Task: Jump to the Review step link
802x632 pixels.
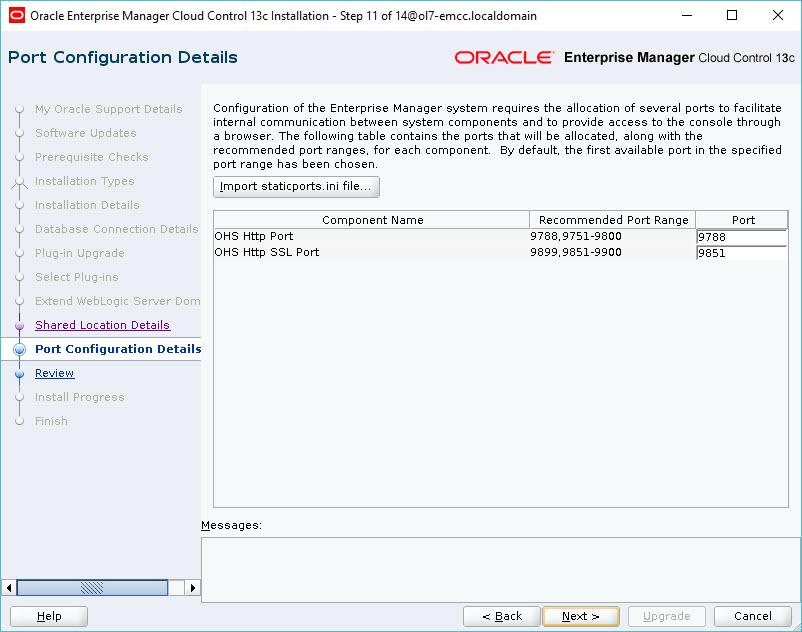Action: (x=54, y=373)
